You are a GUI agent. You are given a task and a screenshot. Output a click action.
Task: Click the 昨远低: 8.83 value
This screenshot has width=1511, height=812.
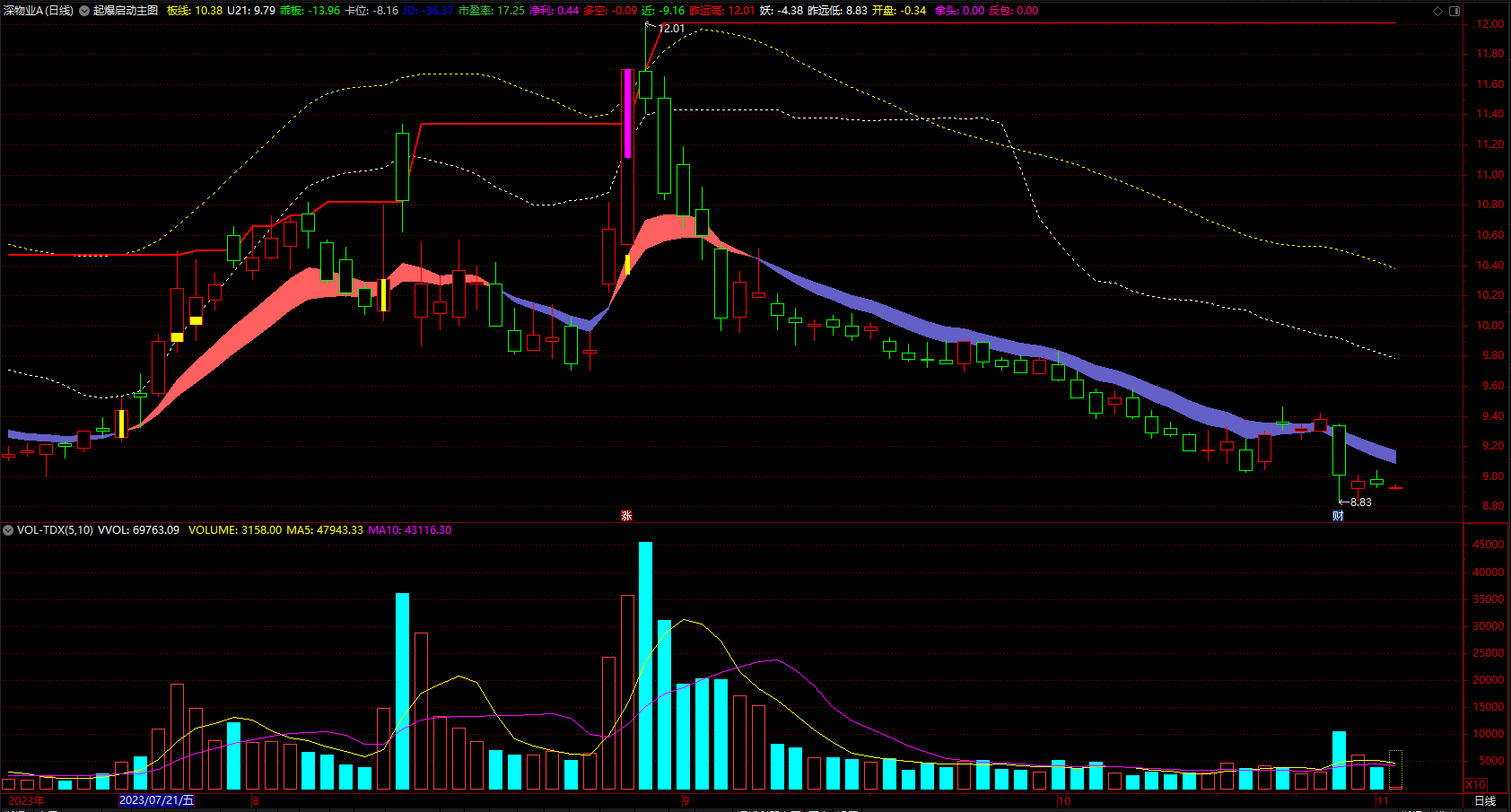838,11
